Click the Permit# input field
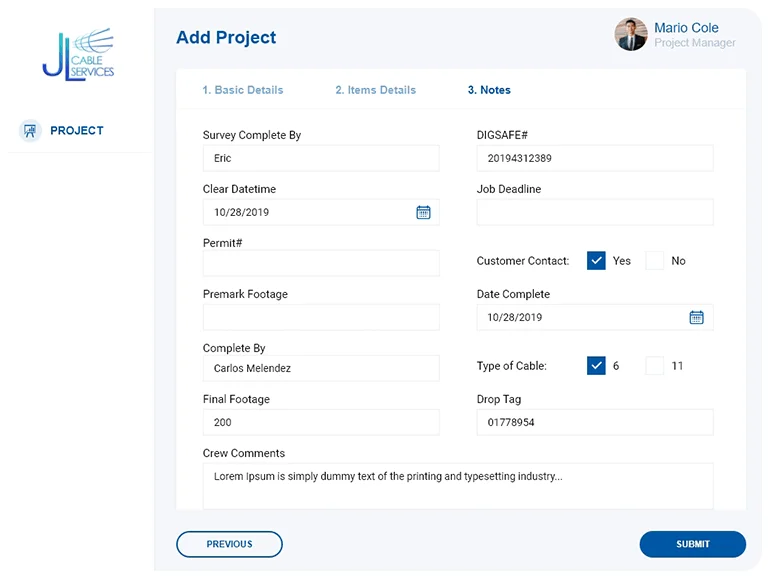770x579 pixels. coord(320,263)
